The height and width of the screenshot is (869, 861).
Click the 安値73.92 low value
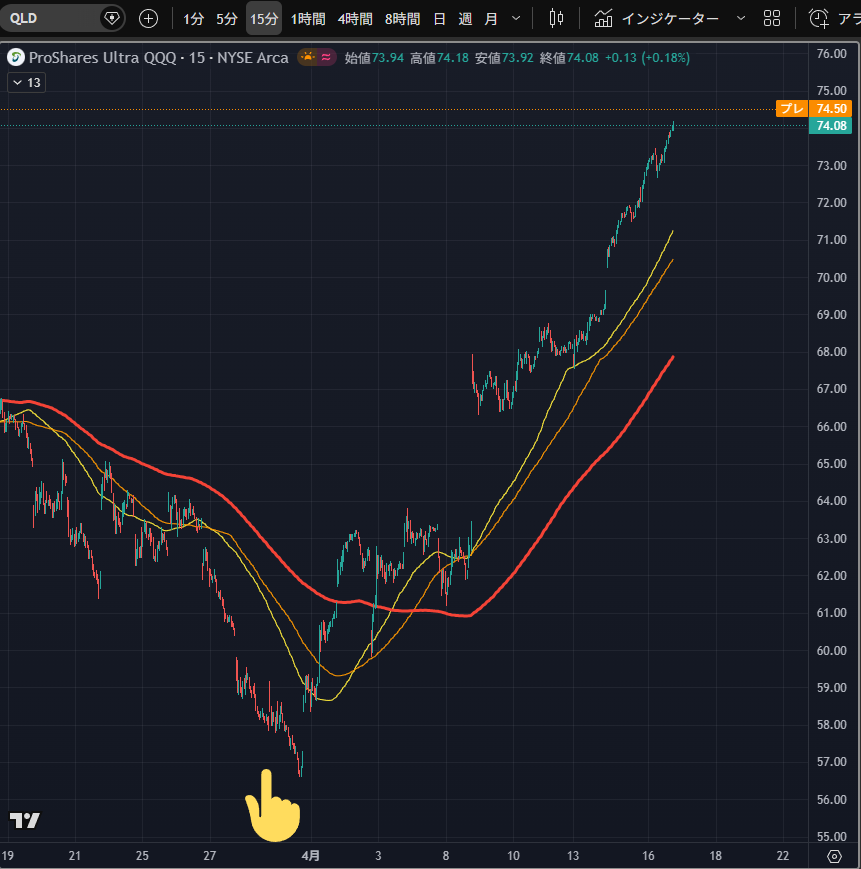[x=504, y=58]
